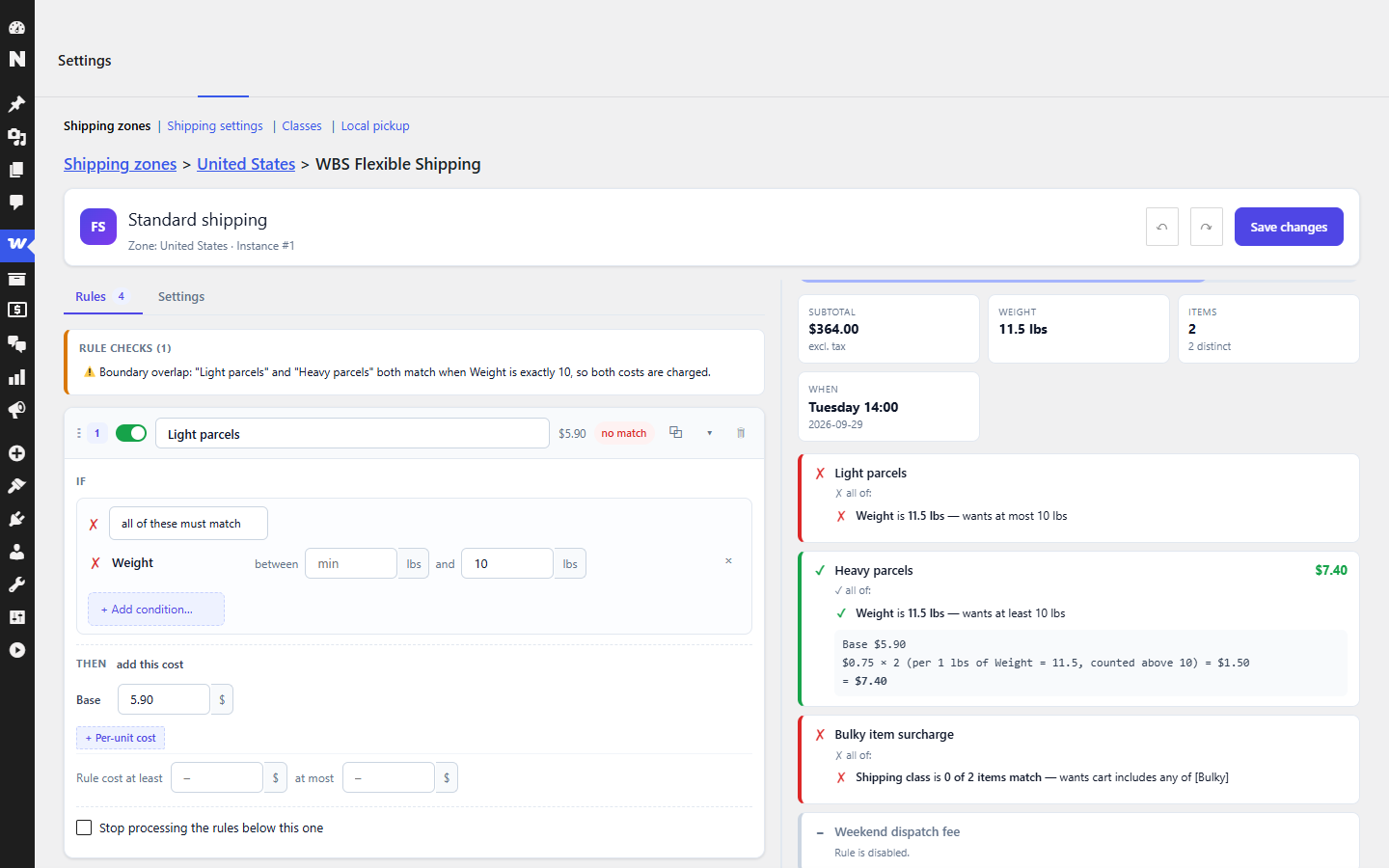Viewport: 1389px width, 868px height.
Task: Click the '+ Per-unit cost' button
Action: pos(121,738)
